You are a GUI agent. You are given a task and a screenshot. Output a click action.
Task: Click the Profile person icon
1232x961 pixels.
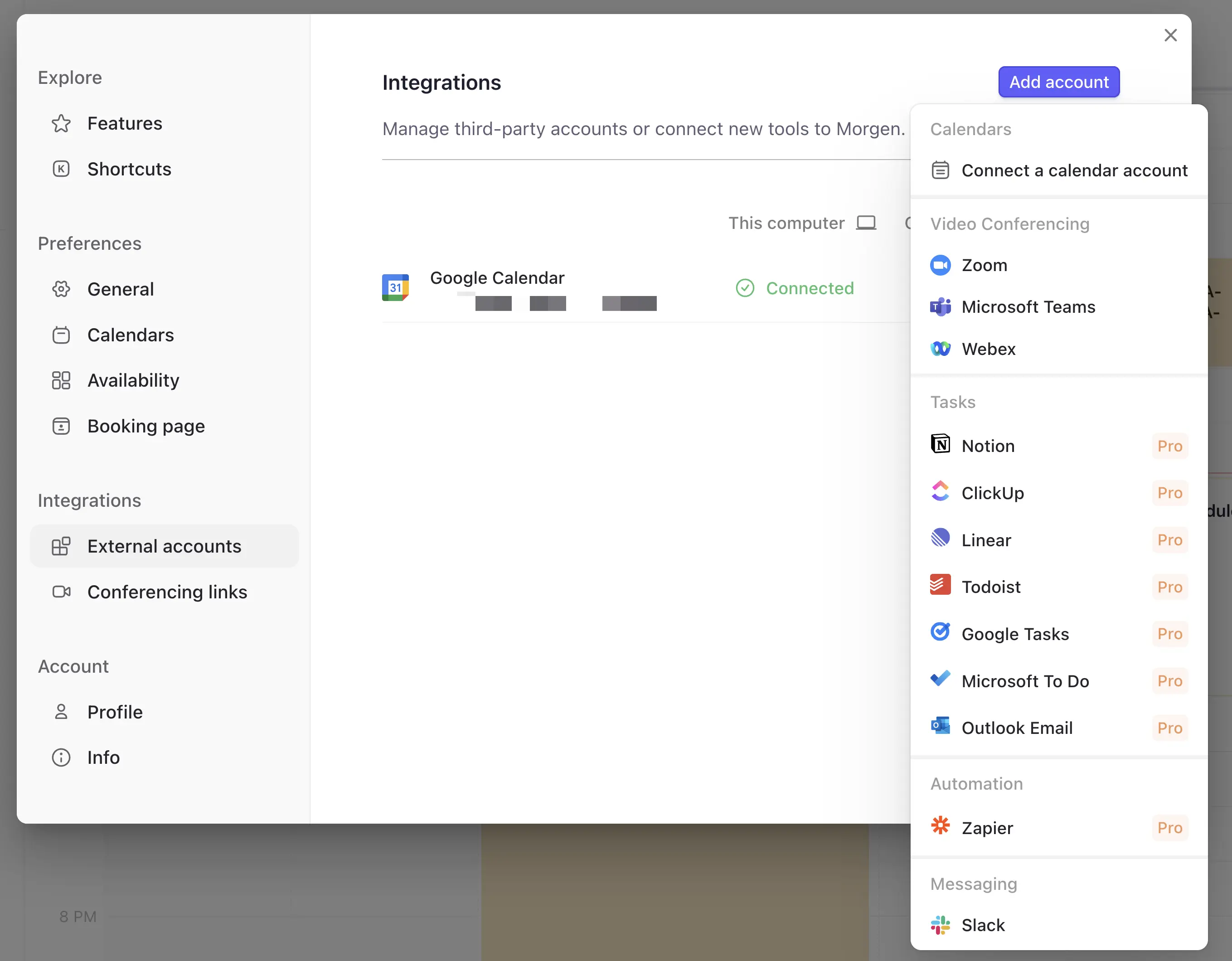coord(61,713)
